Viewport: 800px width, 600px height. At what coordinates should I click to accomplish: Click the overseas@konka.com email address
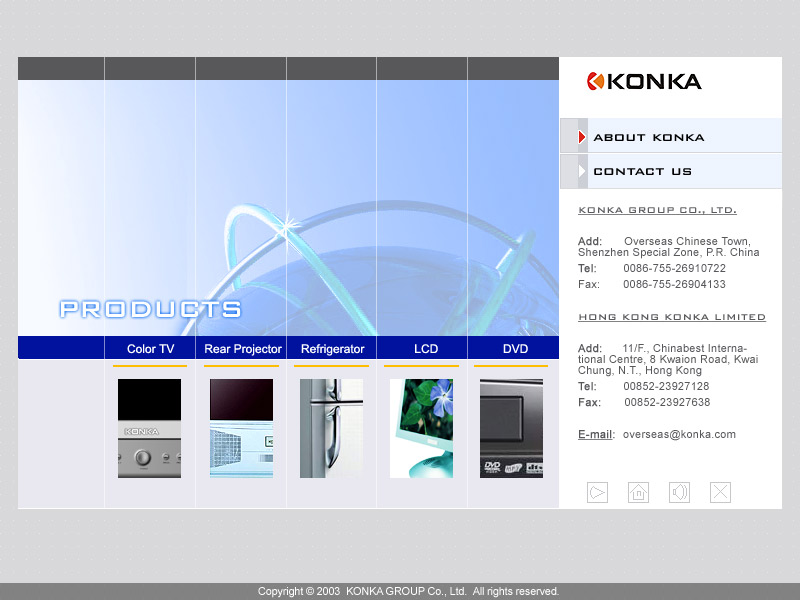[679, 434]
